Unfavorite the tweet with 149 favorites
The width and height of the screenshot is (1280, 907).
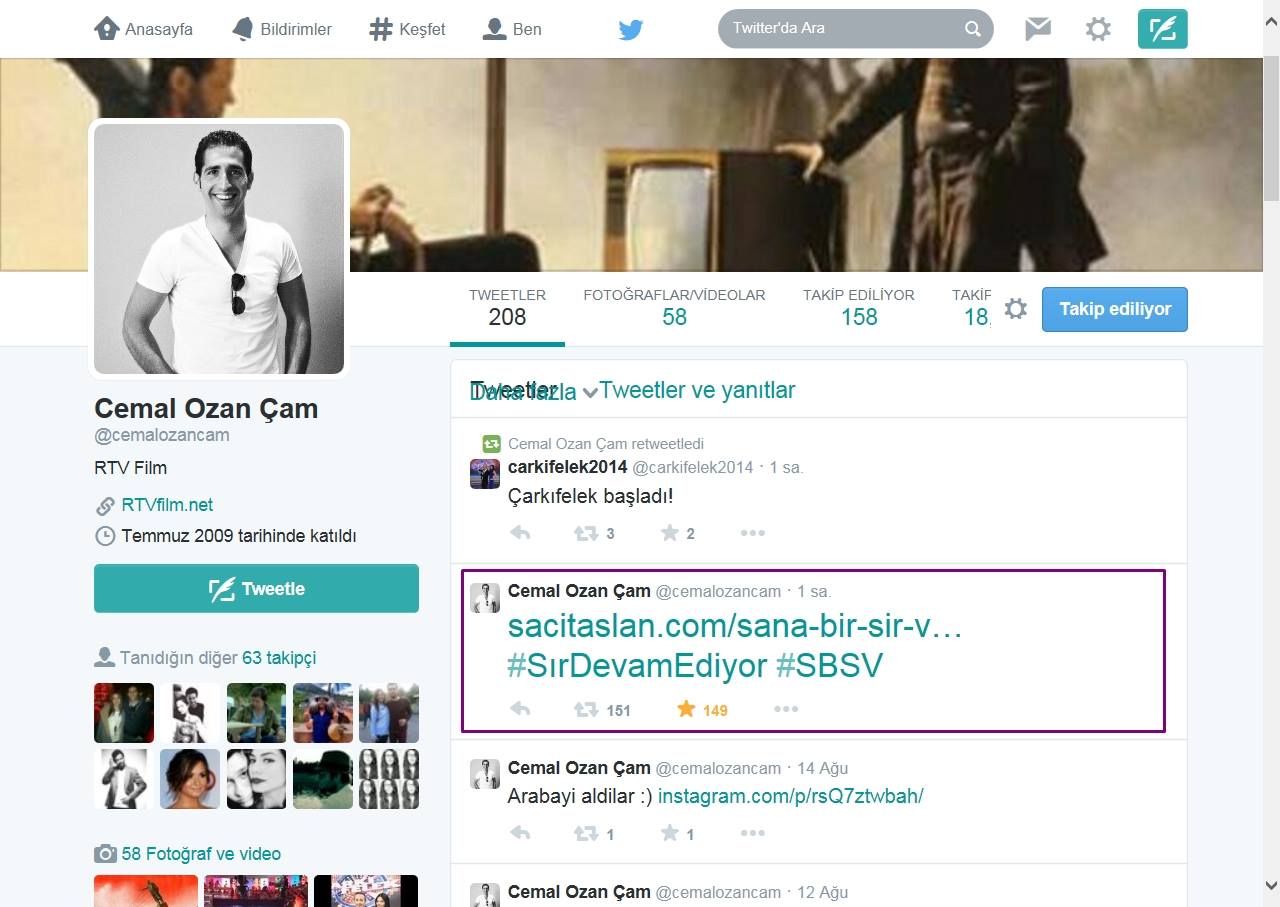pos(686,709)
